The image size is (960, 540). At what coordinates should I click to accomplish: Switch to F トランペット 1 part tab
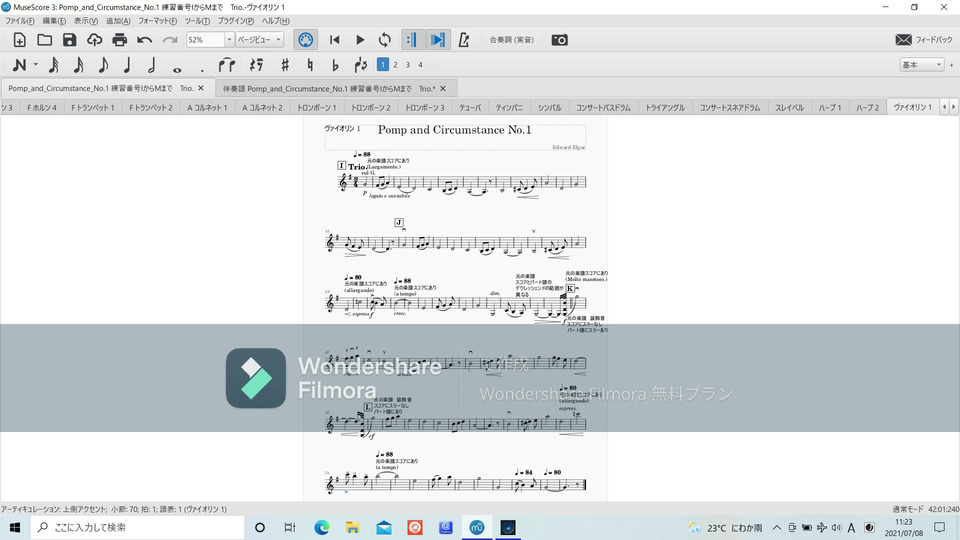pyautogui.click(x=93, y=108)
